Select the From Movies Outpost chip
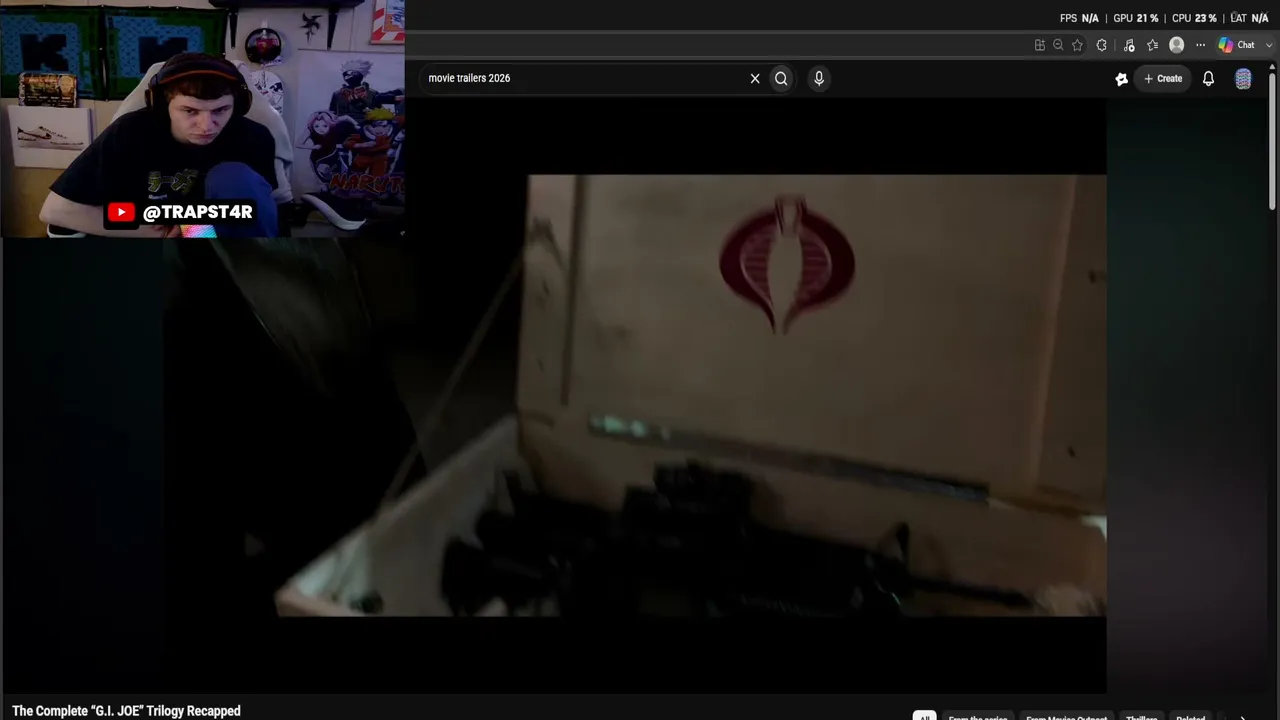Screen dimensions: 1280x720 point(1066,716)
